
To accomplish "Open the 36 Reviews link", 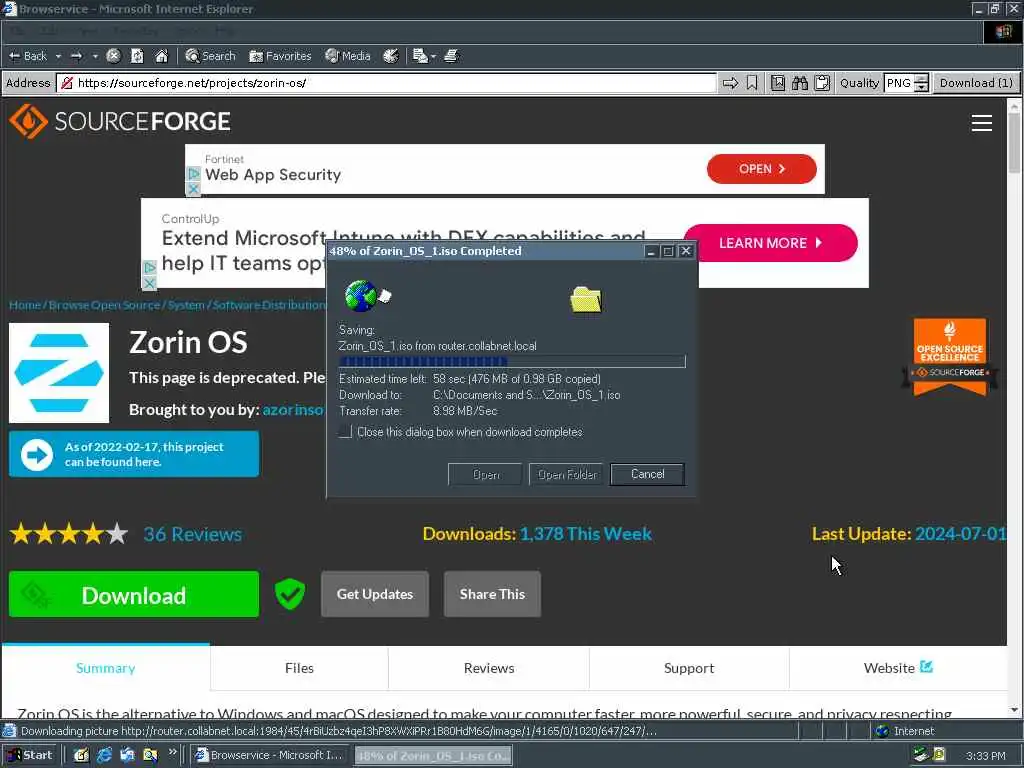I will coord(193,534).
